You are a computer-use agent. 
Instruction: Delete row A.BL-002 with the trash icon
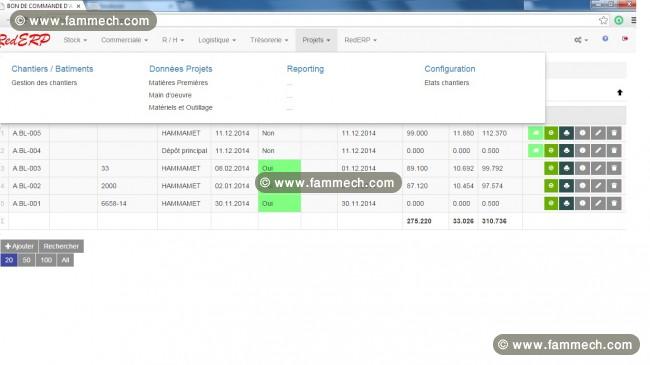pos(614,186)
